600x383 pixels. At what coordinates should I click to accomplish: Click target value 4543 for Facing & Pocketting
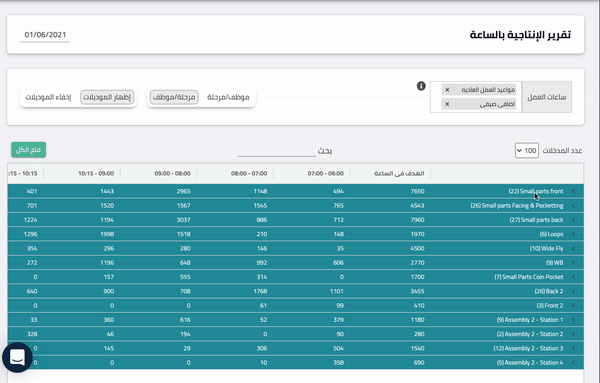click(x=417, y=205)
